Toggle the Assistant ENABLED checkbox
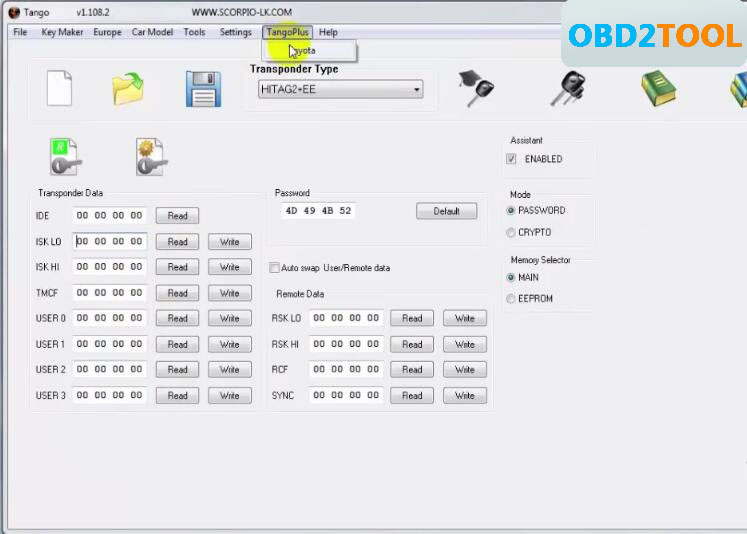This screenshot has height=534, width=747. coord(511,159)
